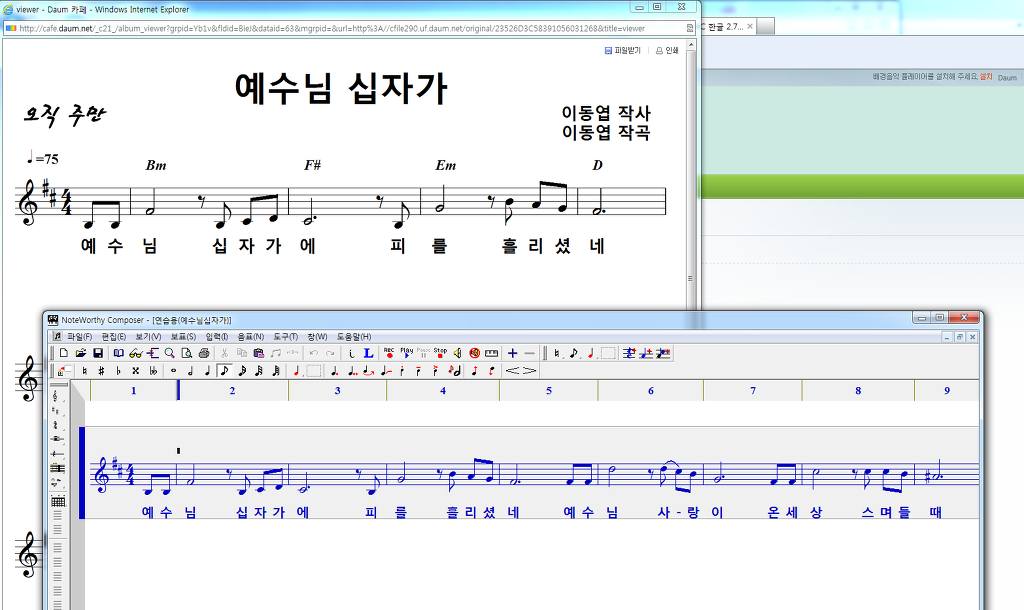Toggle the double sharp accidental
This screenshot has height=610, width=1024.
(136, 370)
